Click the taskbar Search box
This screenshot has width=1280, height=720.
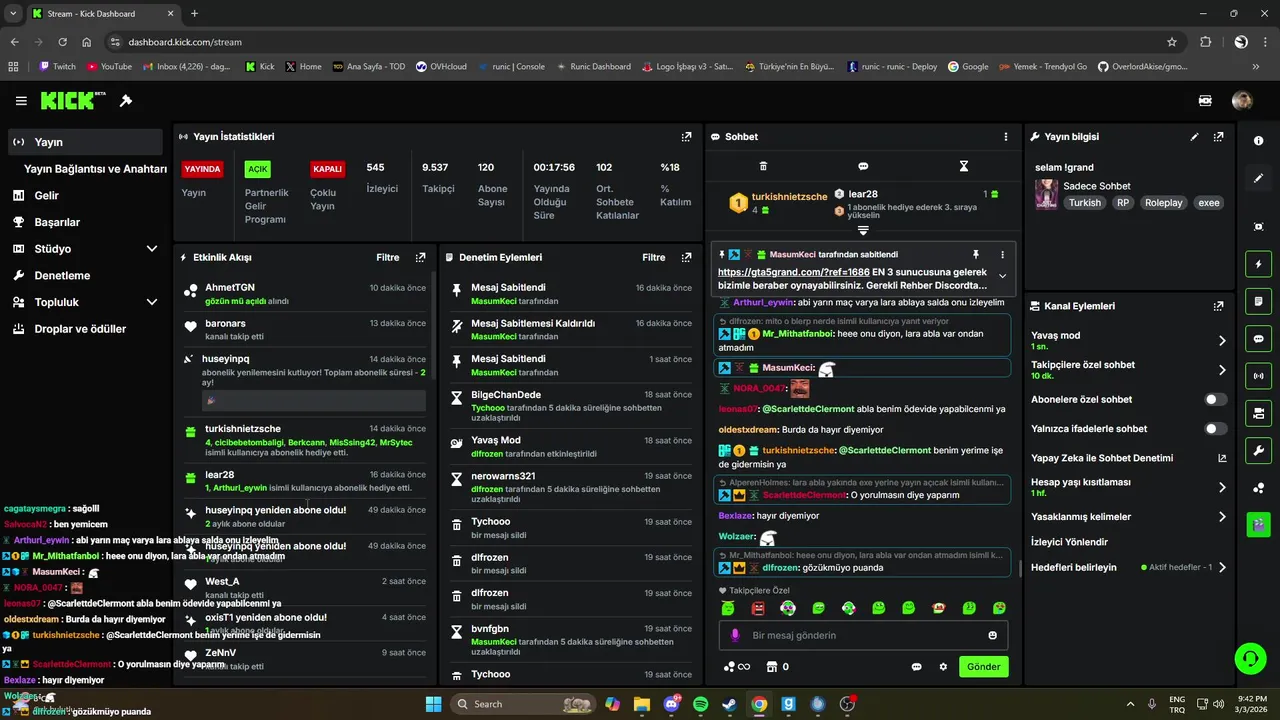(523, 704)
